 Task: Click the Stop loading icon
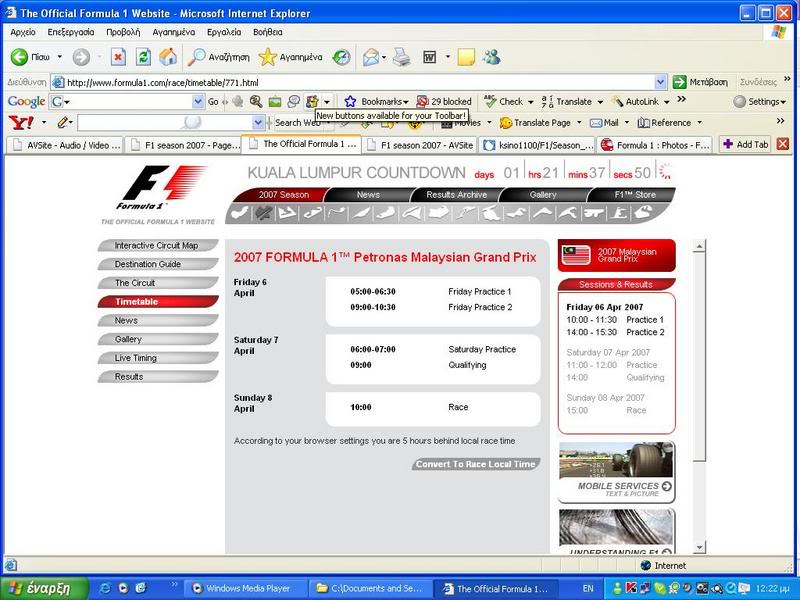click(118, 57)
